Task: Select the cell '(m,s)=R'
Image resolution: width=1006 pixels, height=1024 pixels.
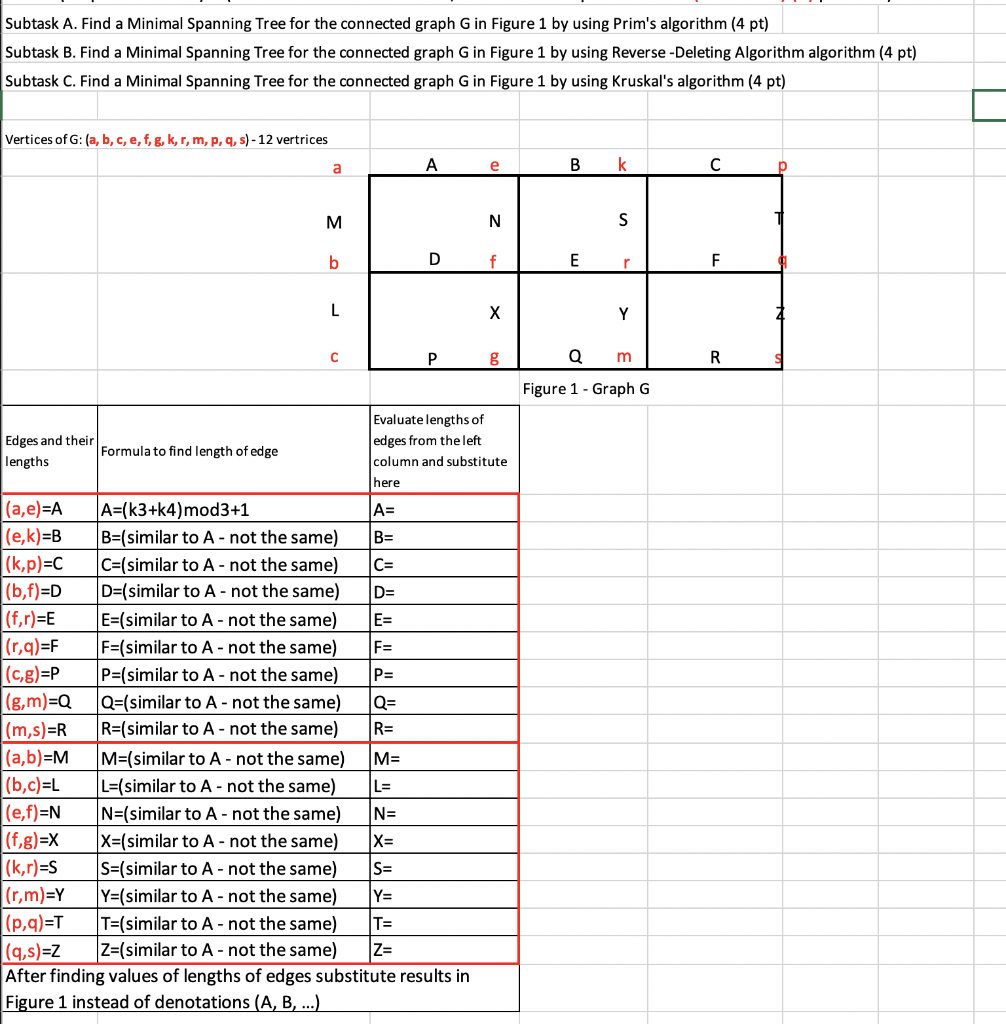Action: click(x=50, y=729)
